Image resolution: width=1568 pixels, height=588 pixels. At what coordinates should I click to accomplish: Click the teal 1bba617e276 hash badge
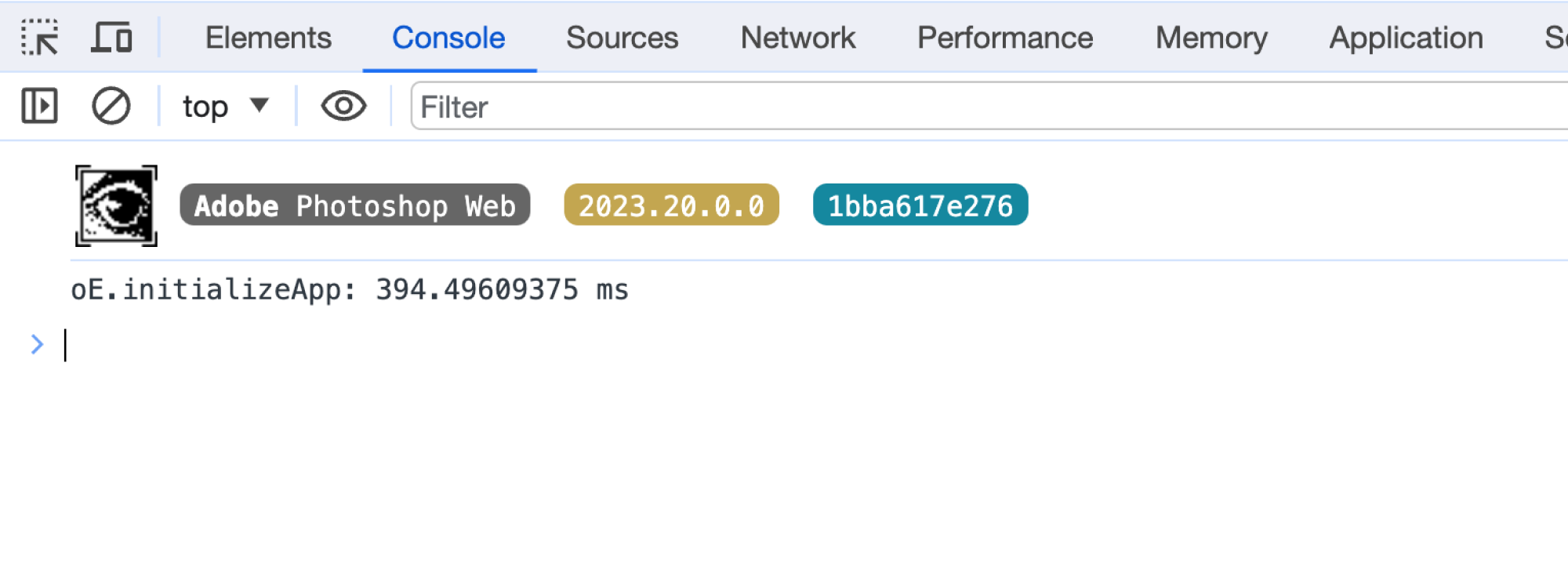pyautogui.click(x=920, y=205)
